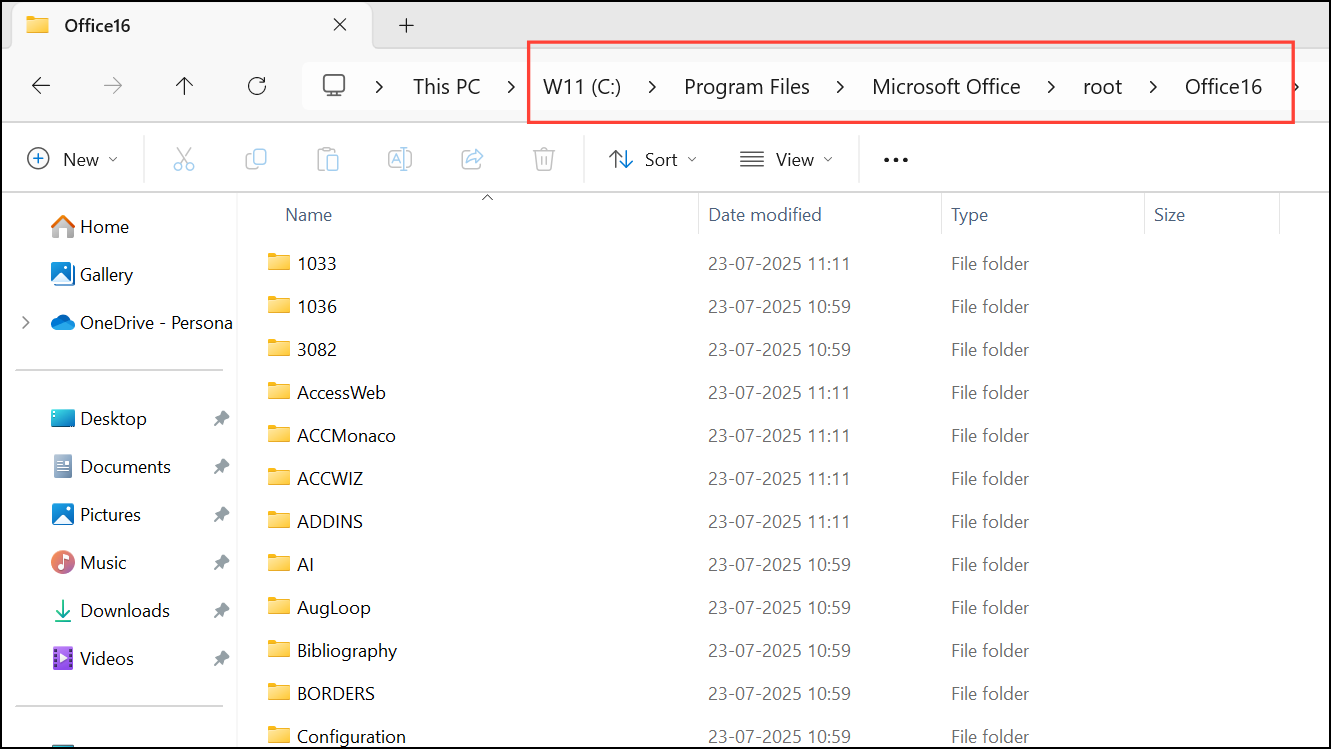Refresh the current folder view
The height and width of the screenshot is (749, 1331).
coord(257,86)
